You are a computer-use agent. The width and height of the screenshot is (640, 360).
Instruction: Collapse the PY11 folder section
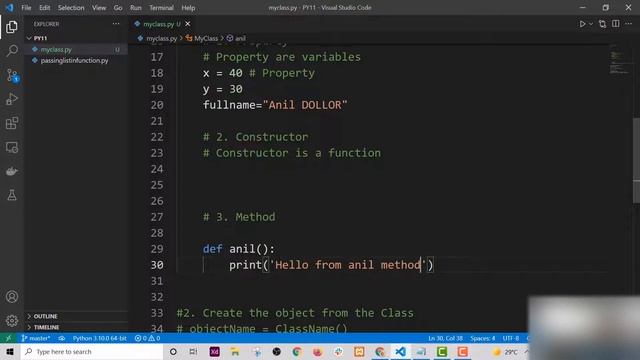coord(76,38)
